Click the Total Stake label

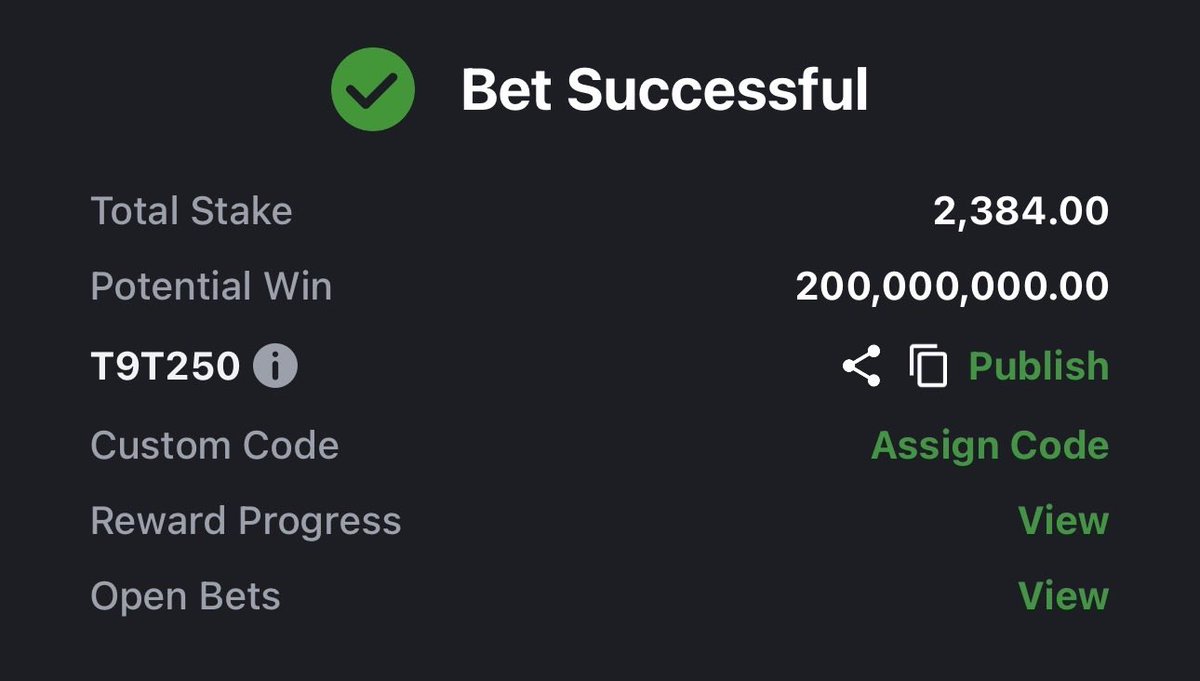pyautogui.click(x=191, y=212)
